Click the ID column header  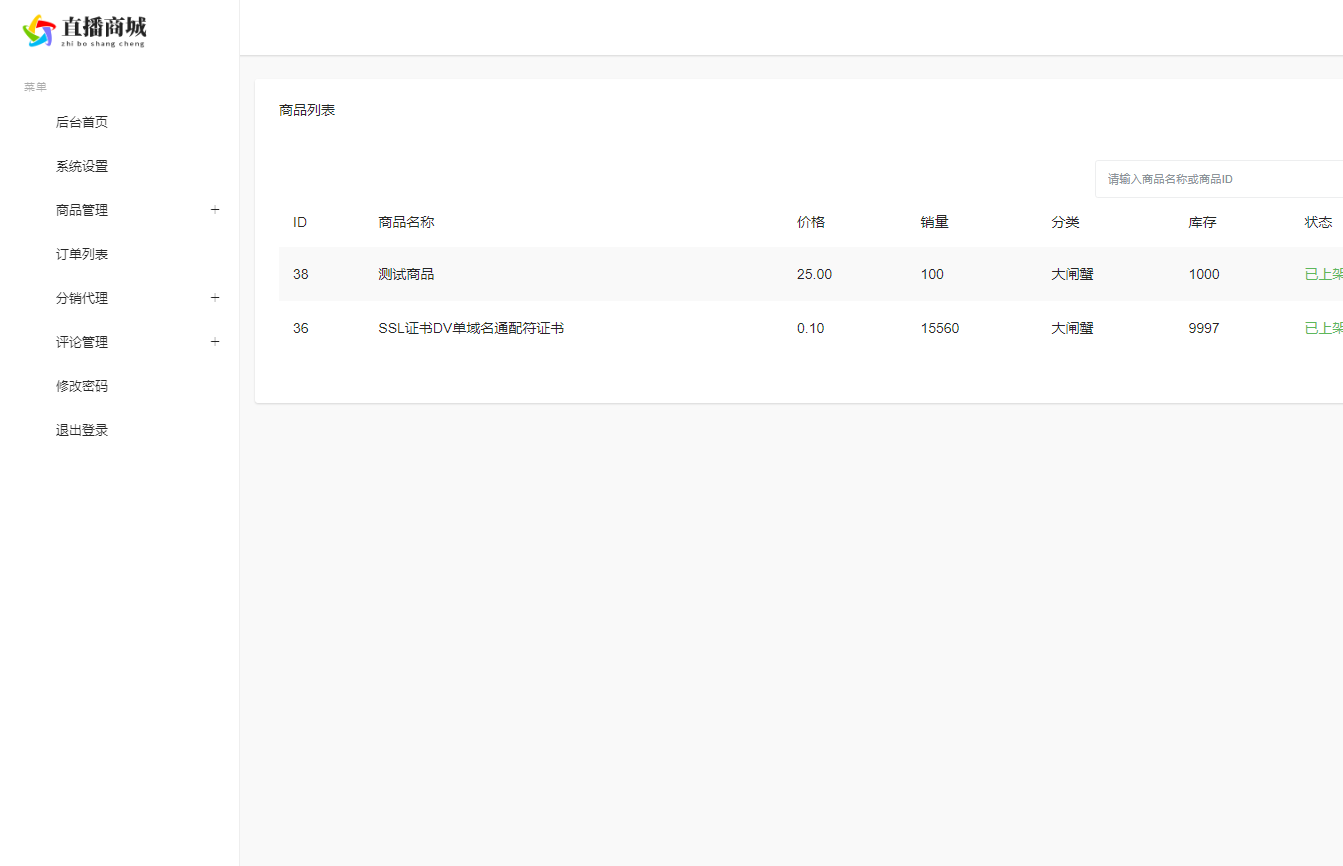(300, 222)
